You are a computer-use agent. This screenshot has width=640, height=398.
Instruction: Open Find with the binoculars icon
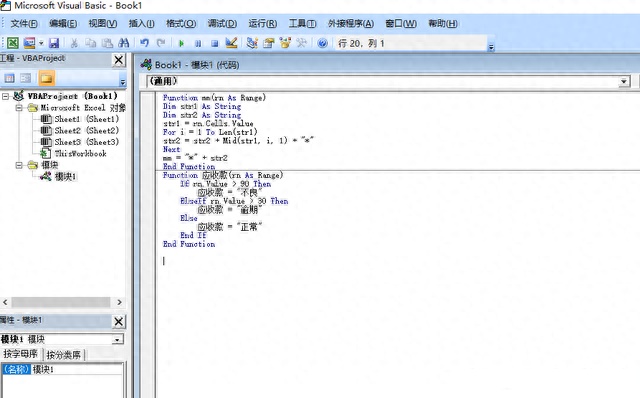click(124, 43)
